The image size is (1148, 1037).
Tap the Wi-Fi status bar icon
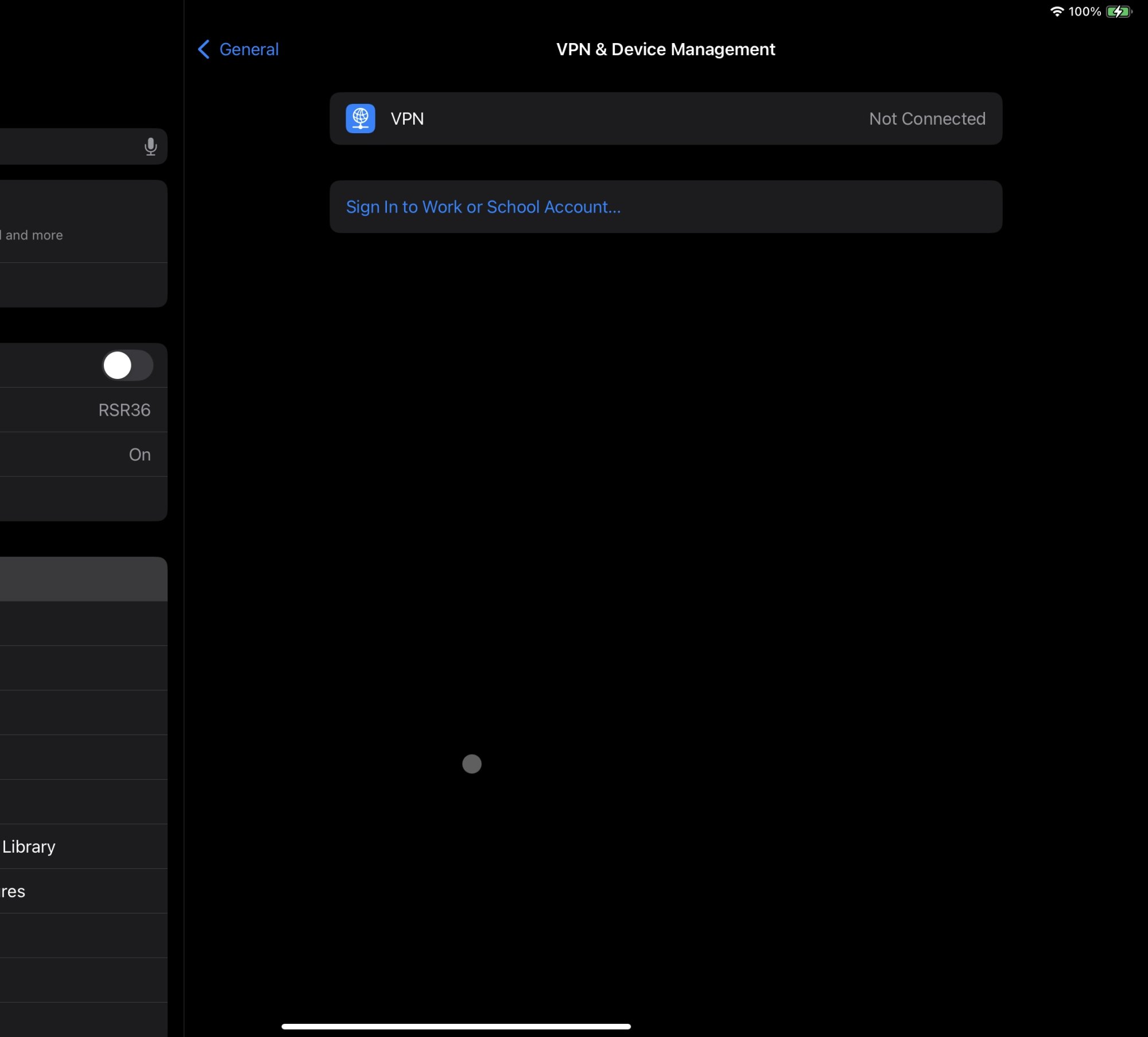tap(1057, 11)
